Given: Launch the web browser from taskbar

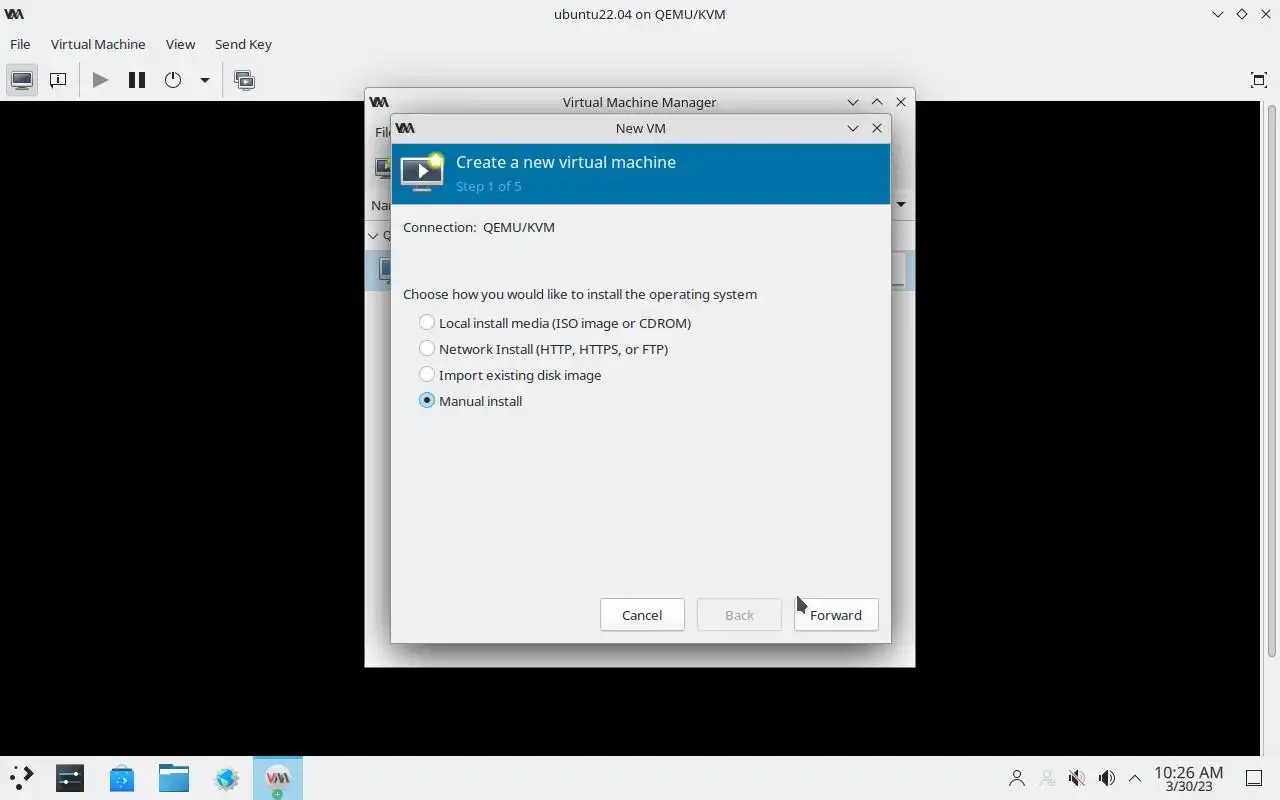Looking at the screenshot, I should [226, 778].
